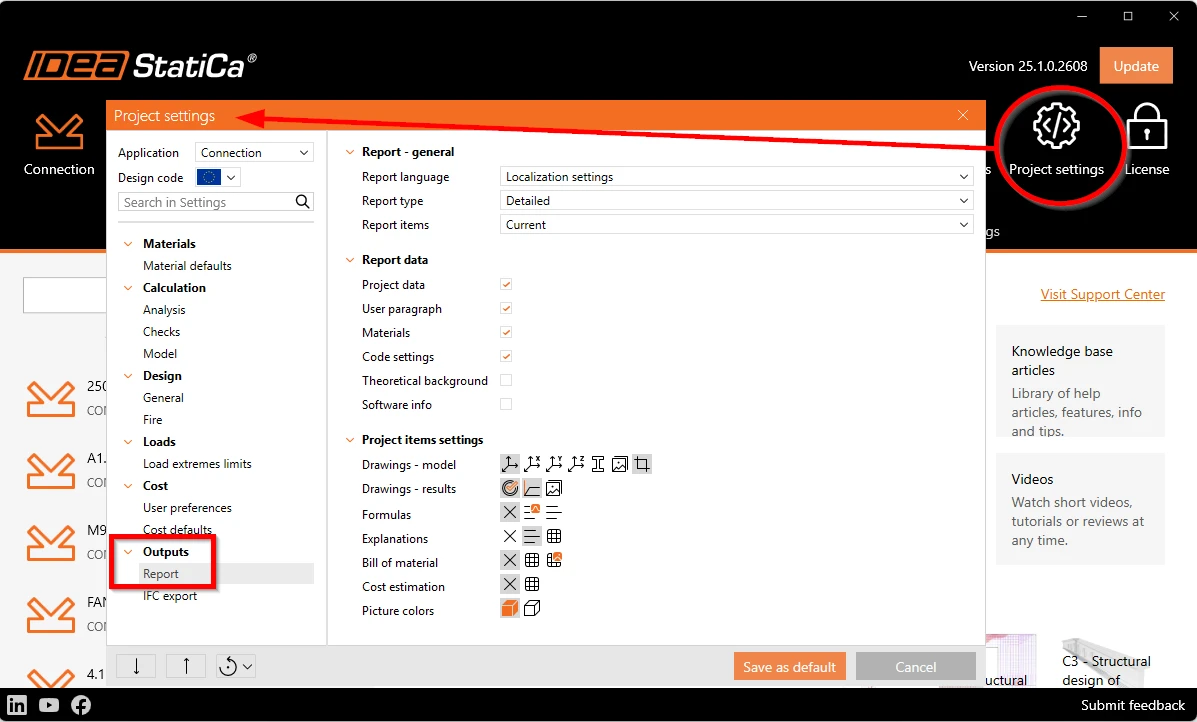The width and height of the screenshot is (1197, 722).
Task: Select IFC export in settings tree
Action: [169, 596]
